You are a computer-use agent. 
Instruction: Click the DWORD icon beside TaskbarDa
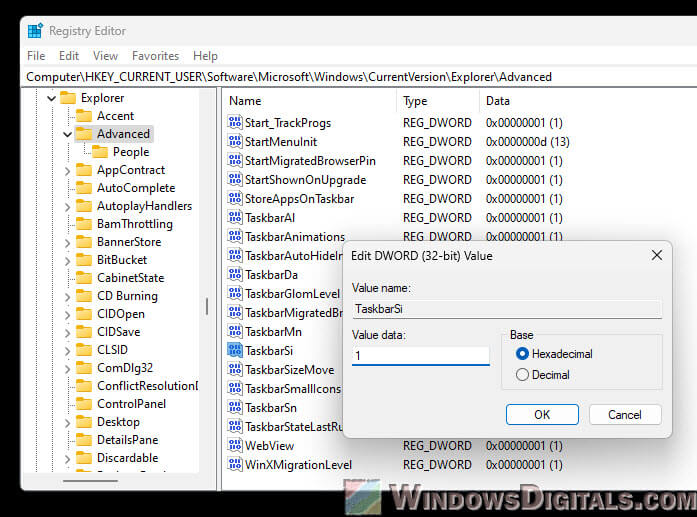(x=235, y=275)
